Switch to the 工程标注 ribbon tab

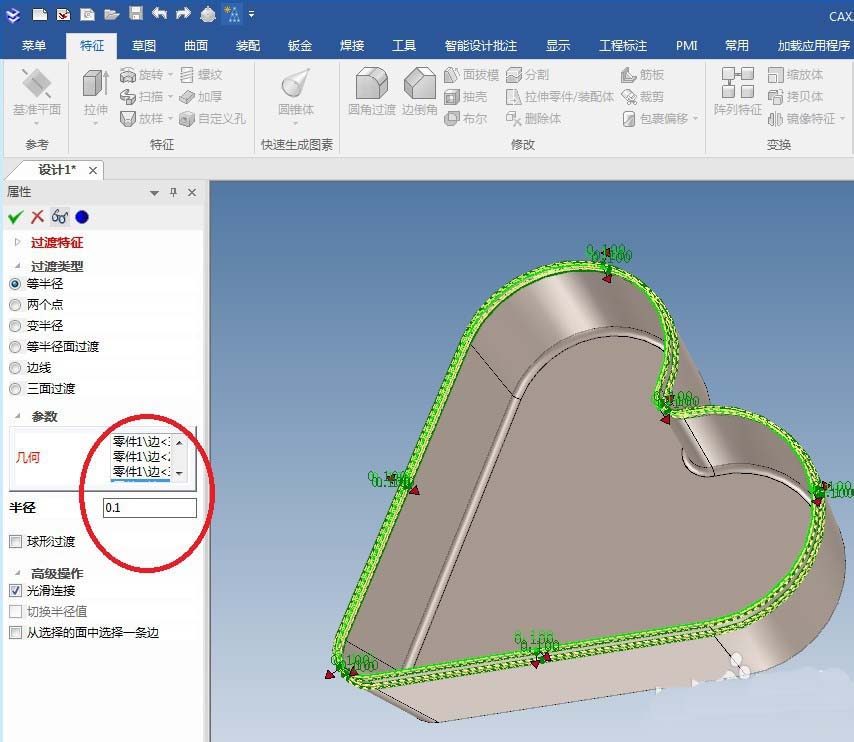click(x=623, y=46)
